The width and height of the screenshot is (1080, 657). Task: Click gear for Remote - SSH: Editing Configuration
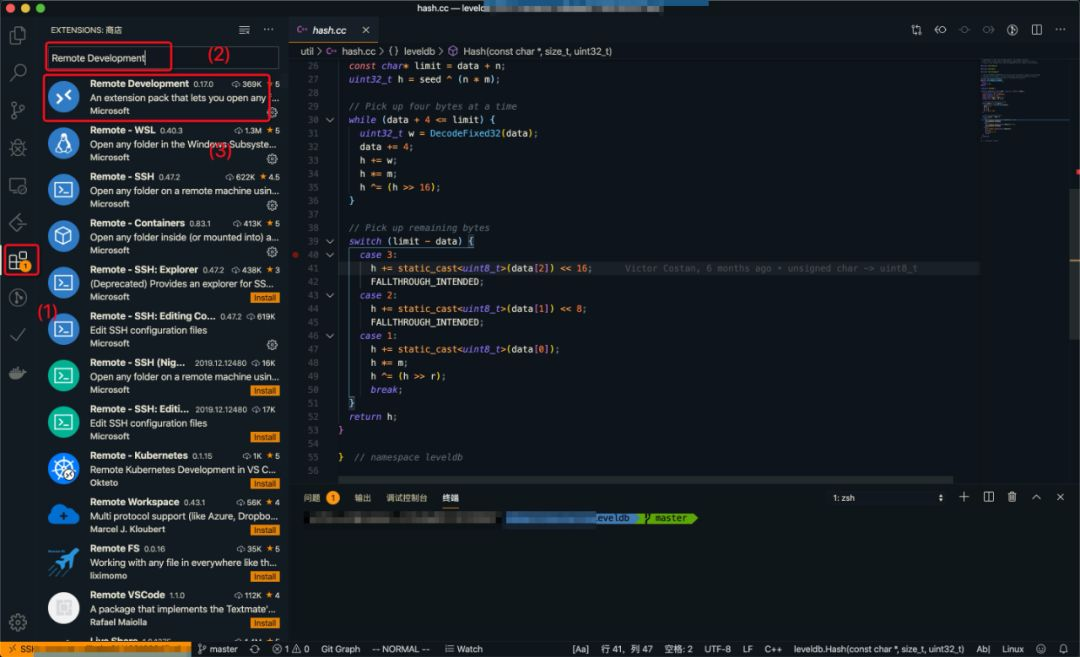click(x=272, y=344)
